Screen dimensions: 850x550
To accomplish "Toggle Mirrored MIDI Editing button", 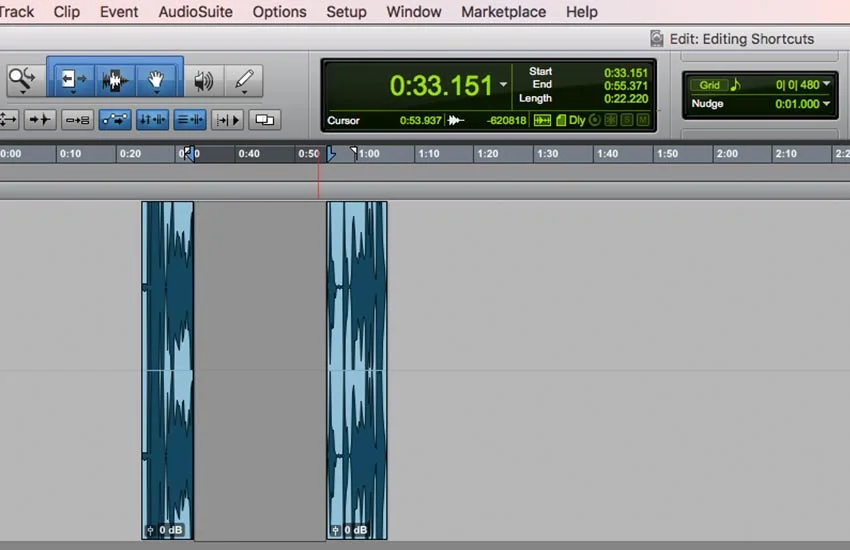I will pos(78,120).
